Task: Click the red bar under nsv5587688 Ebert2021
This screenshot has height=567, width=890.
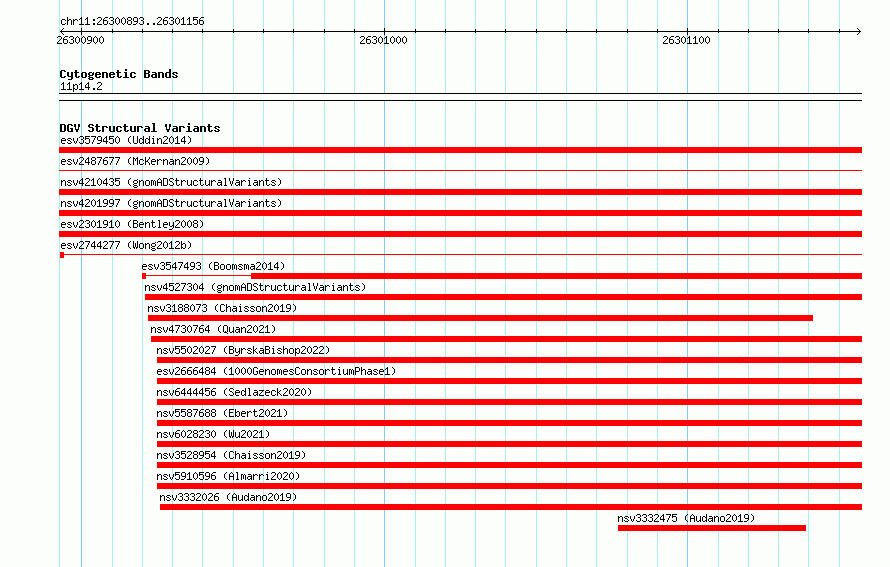Action: 510,423
